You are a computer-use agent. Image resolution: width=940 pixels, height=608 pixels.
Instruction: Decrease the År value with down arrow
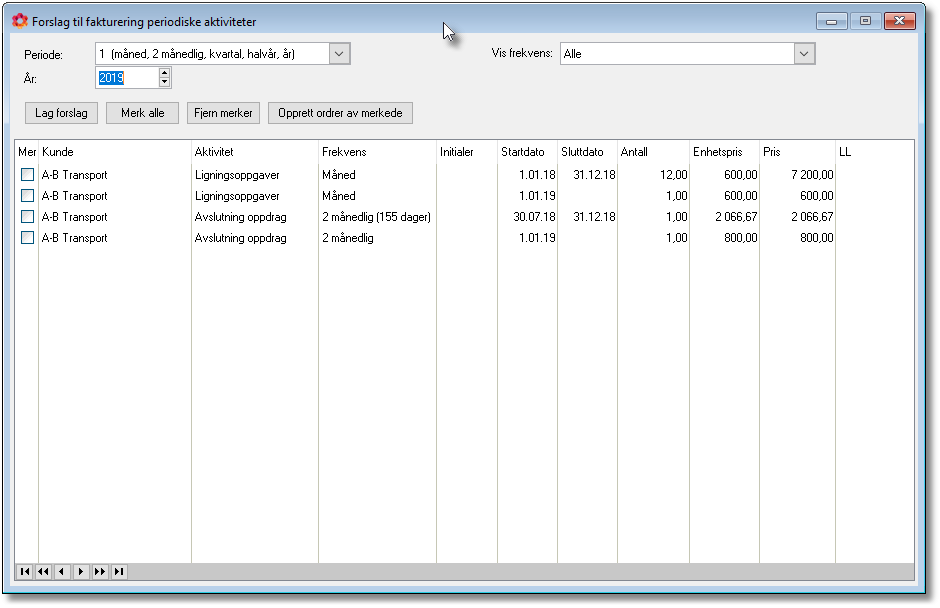164,82
